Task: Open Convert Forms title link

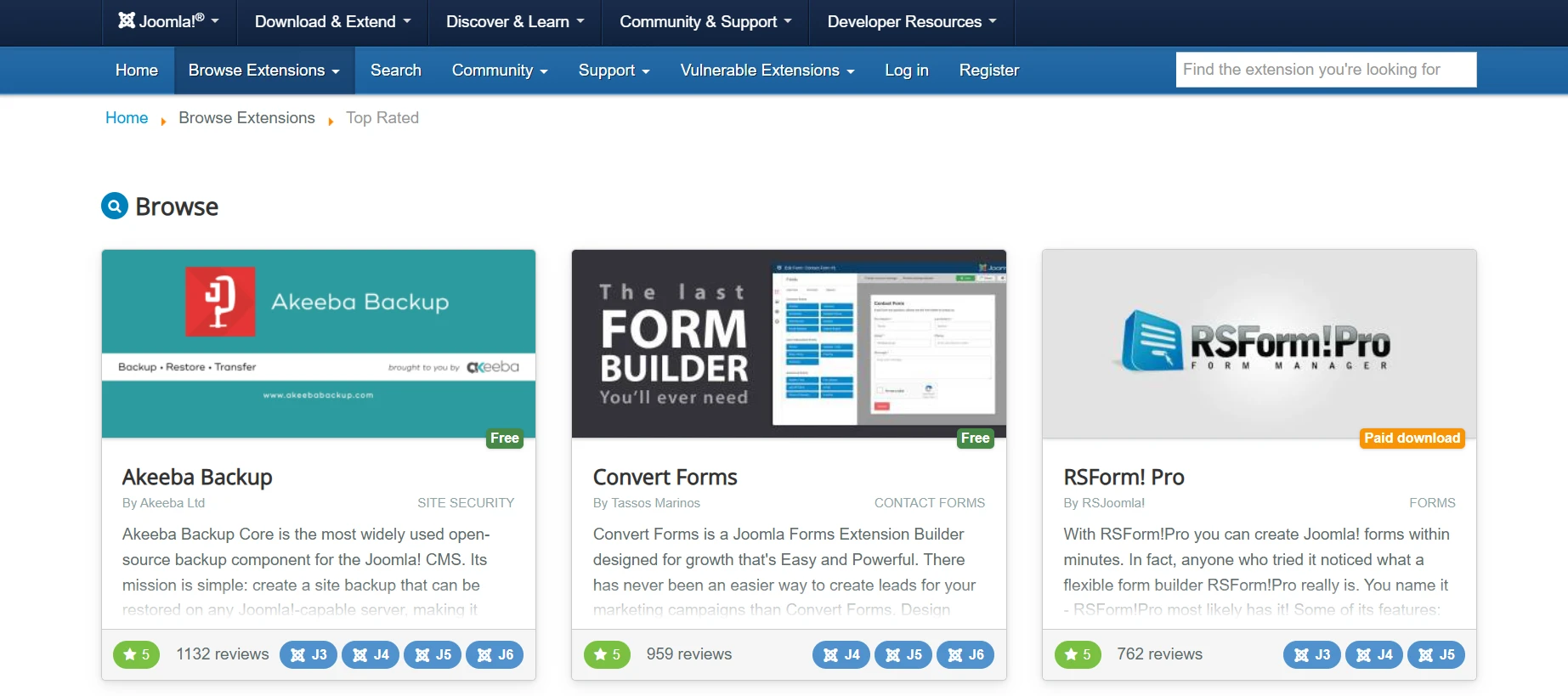Action: click(x=665, y=477)
